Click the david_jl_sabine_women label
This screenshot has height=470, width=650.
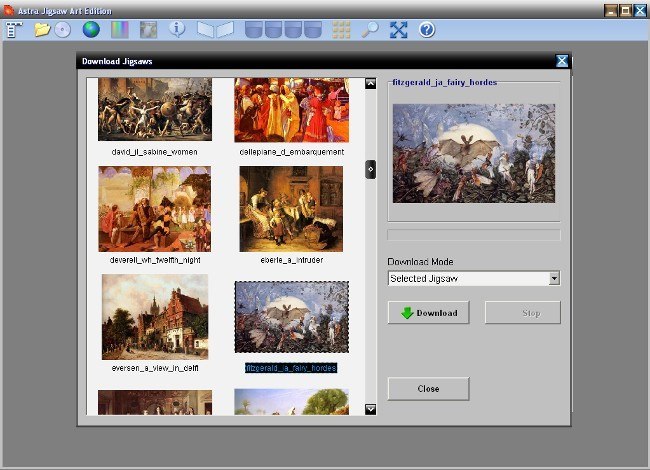tap(155, 152)
